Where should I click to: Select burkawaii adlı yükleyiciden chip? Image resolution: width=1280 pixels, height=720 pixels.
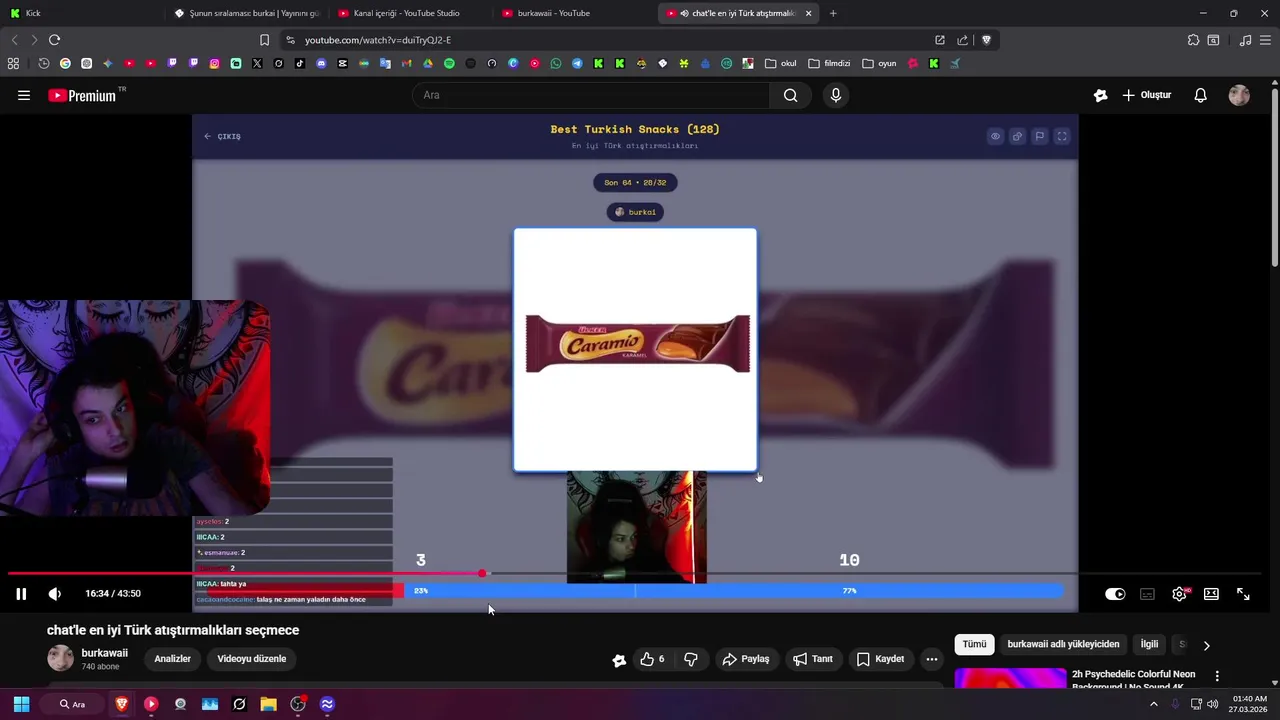coord(1063,645)
